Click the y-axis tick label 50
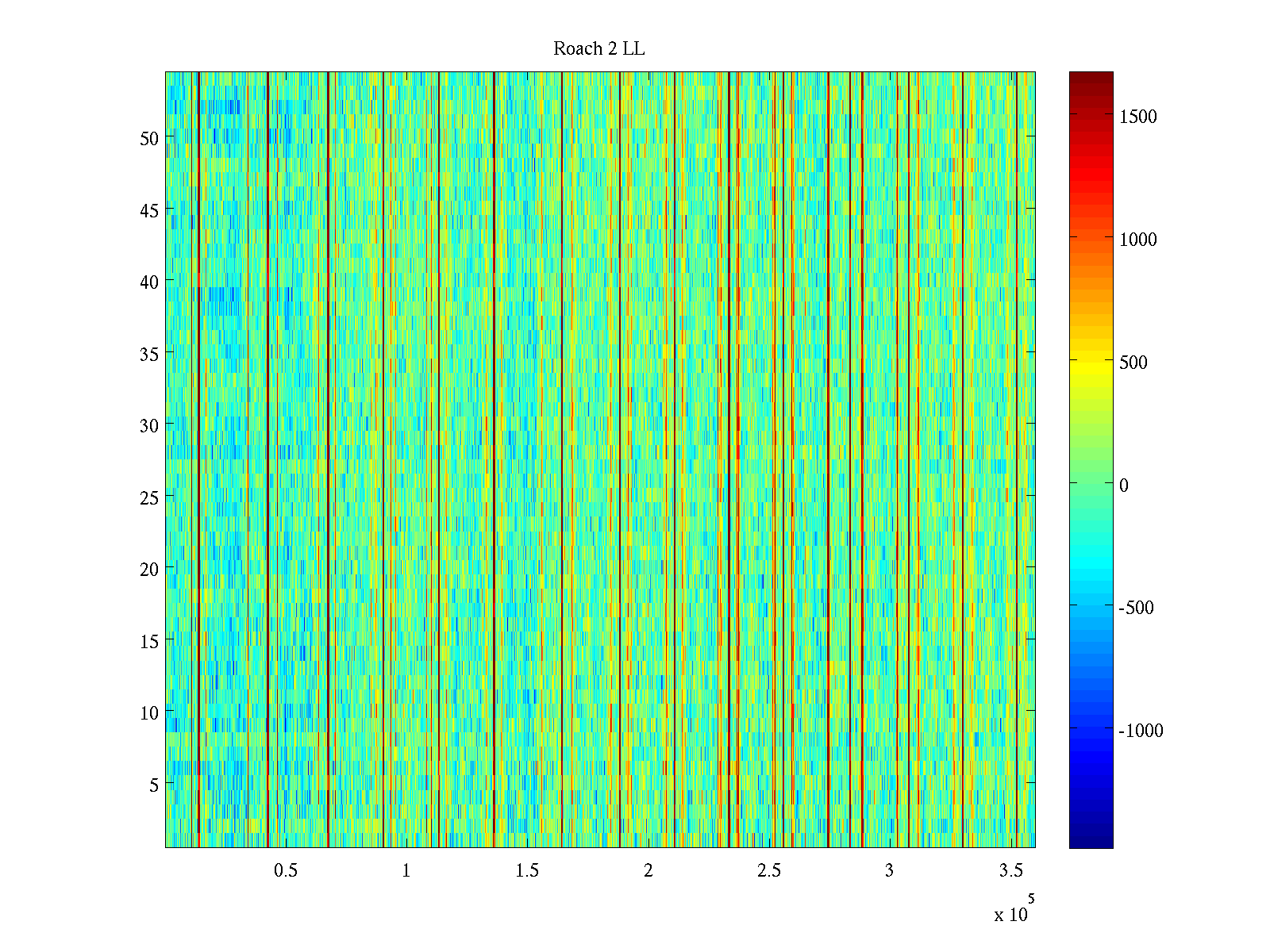Image resolution: width=1270 pixels, height=952 pixels. [149, 139]
